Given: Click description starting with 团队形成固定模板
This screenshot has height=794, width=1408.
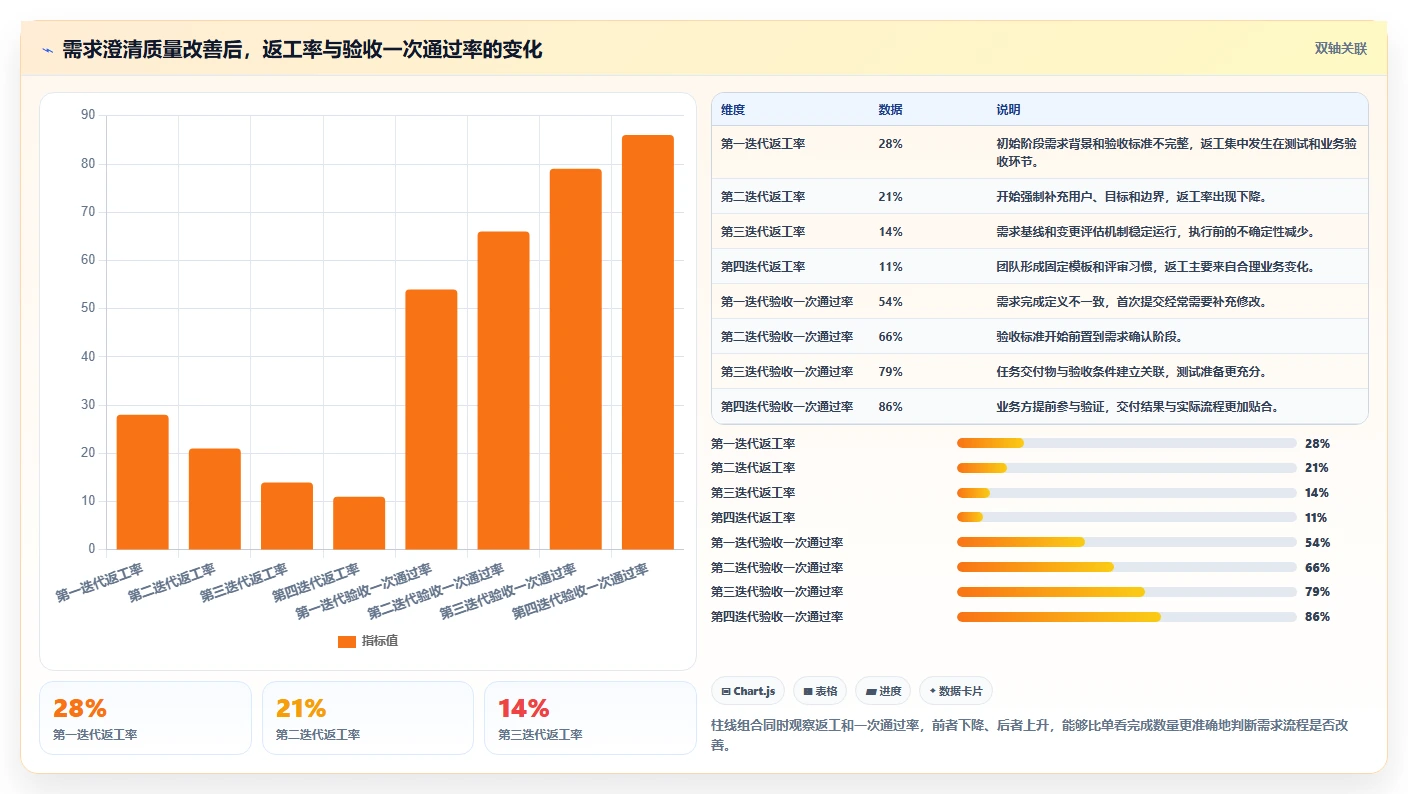Looking at the screenshot, I should coord(1156,267).
